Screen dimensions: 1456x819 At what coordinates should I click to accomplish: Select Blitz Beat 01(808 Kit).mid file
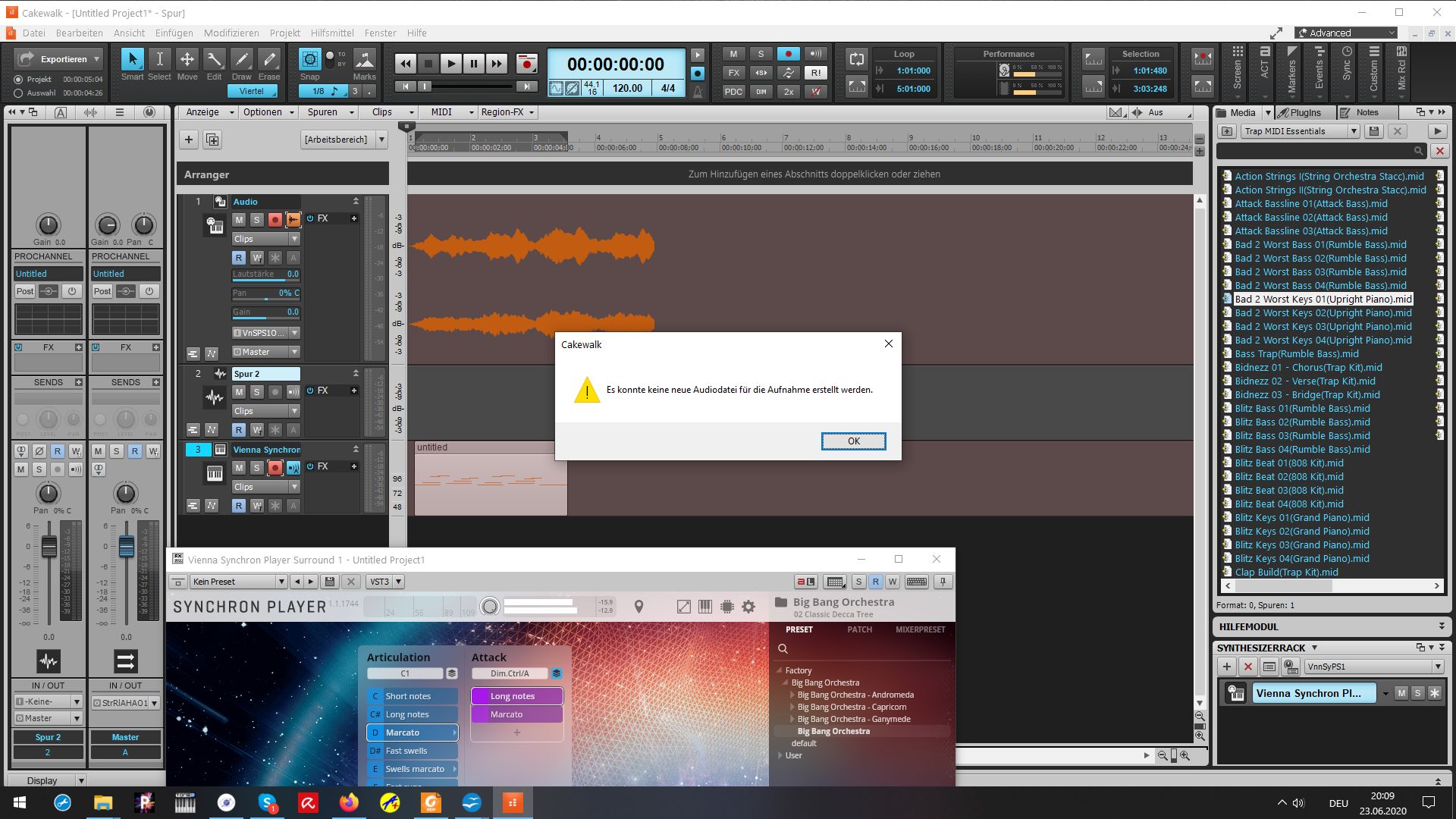1288,463
